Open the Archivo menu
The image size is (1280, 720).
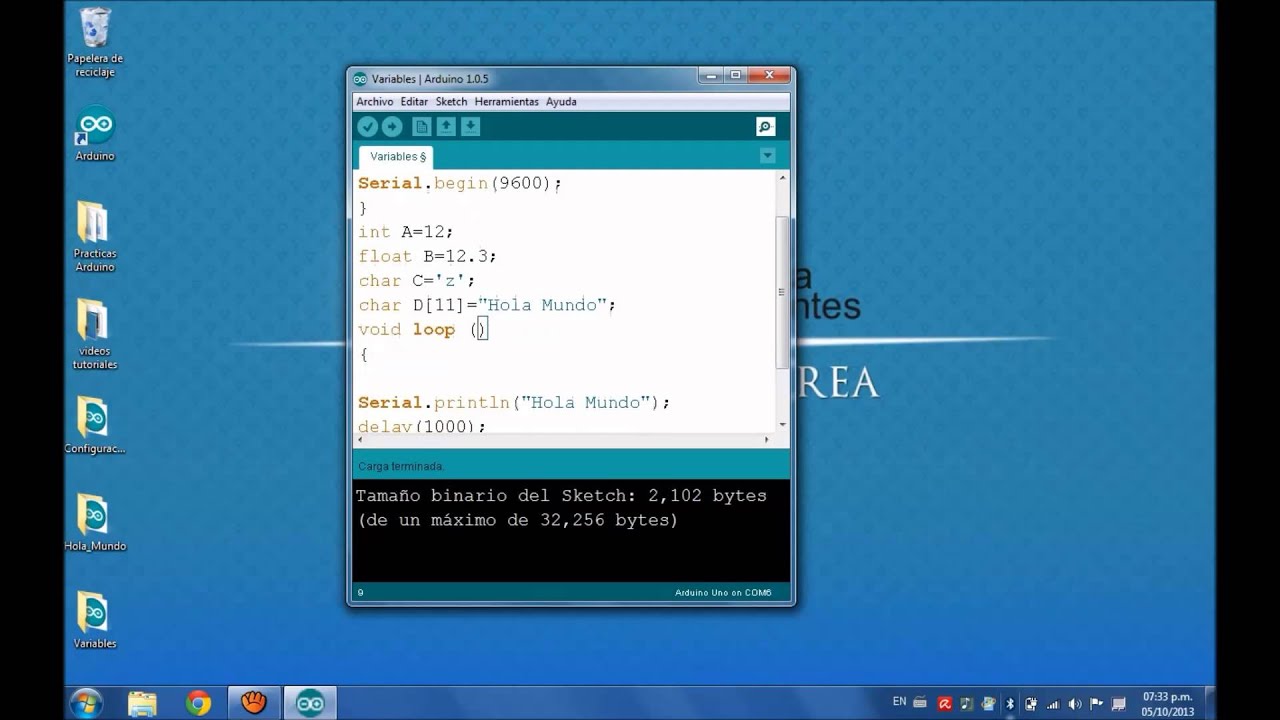click(375, 102)
